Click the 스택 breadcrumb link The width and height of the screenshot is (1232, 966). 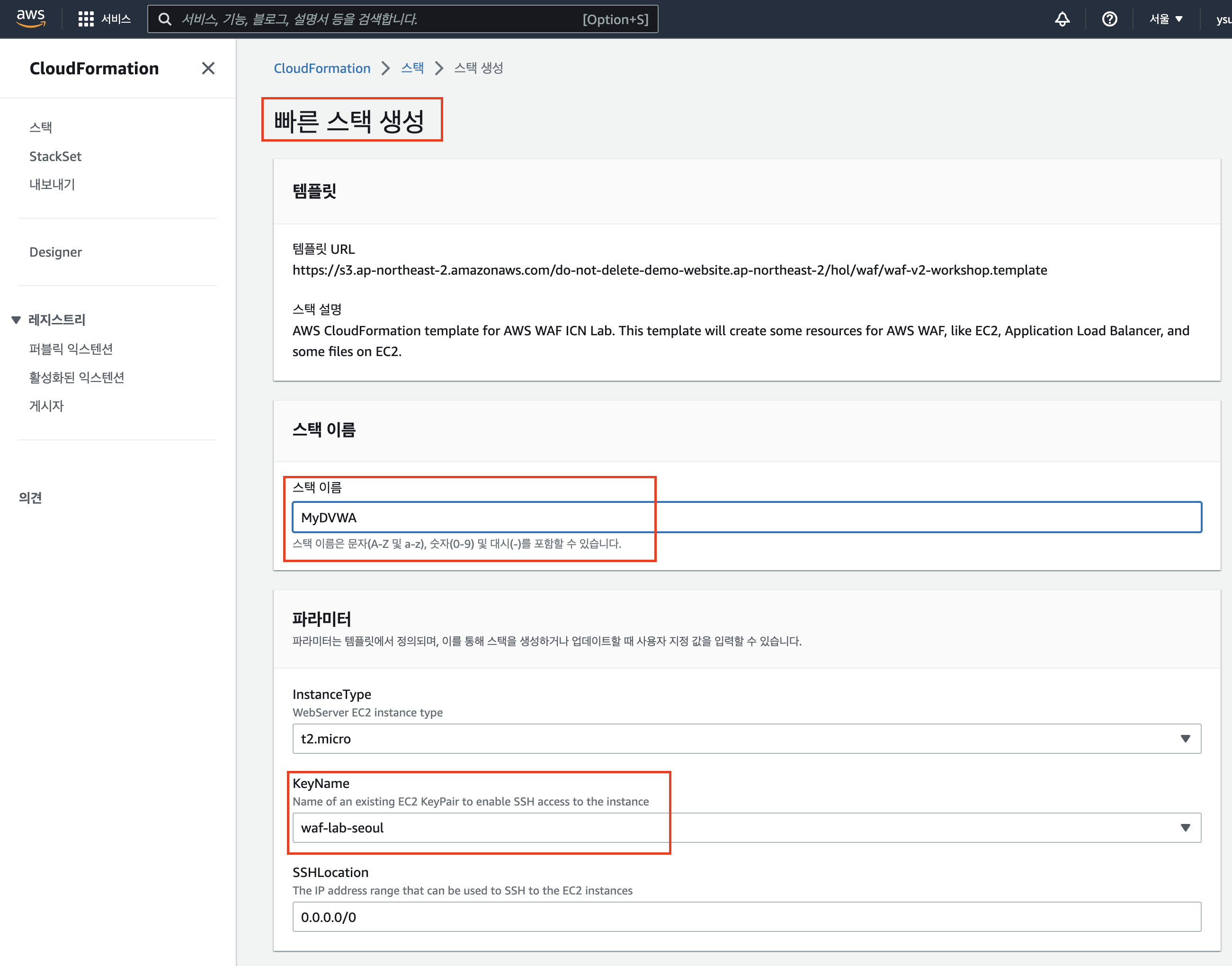(412, 69)
